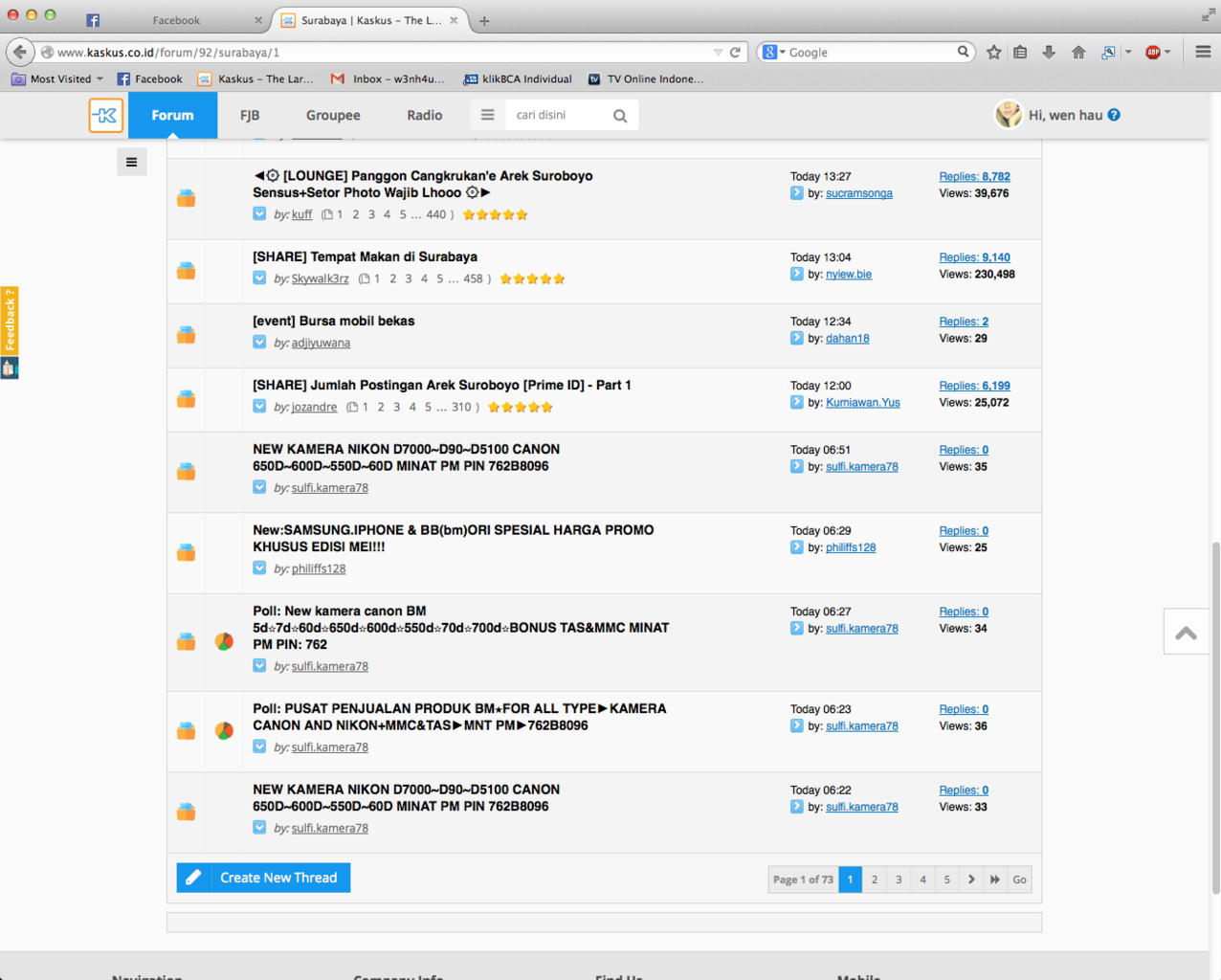Click the cari disini search field
This screenshot has width=1221, height=980.
click(557, 115)
